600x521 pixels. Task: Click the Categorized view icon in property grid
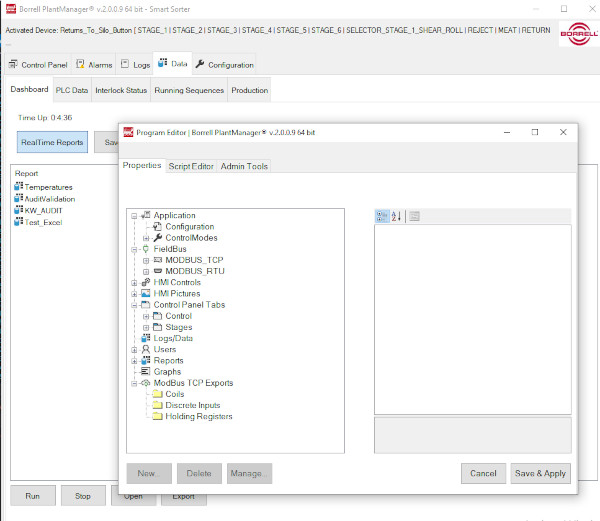382,216
